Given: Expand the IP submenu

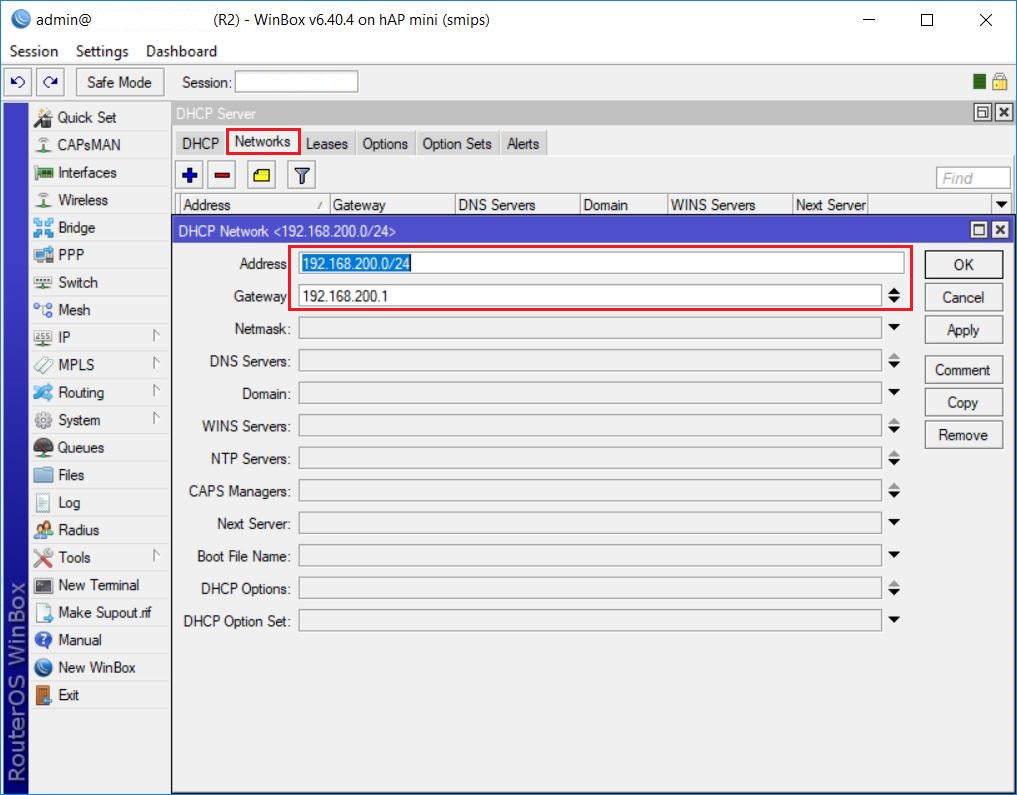Looking at the screenshot, I should 156,336.
